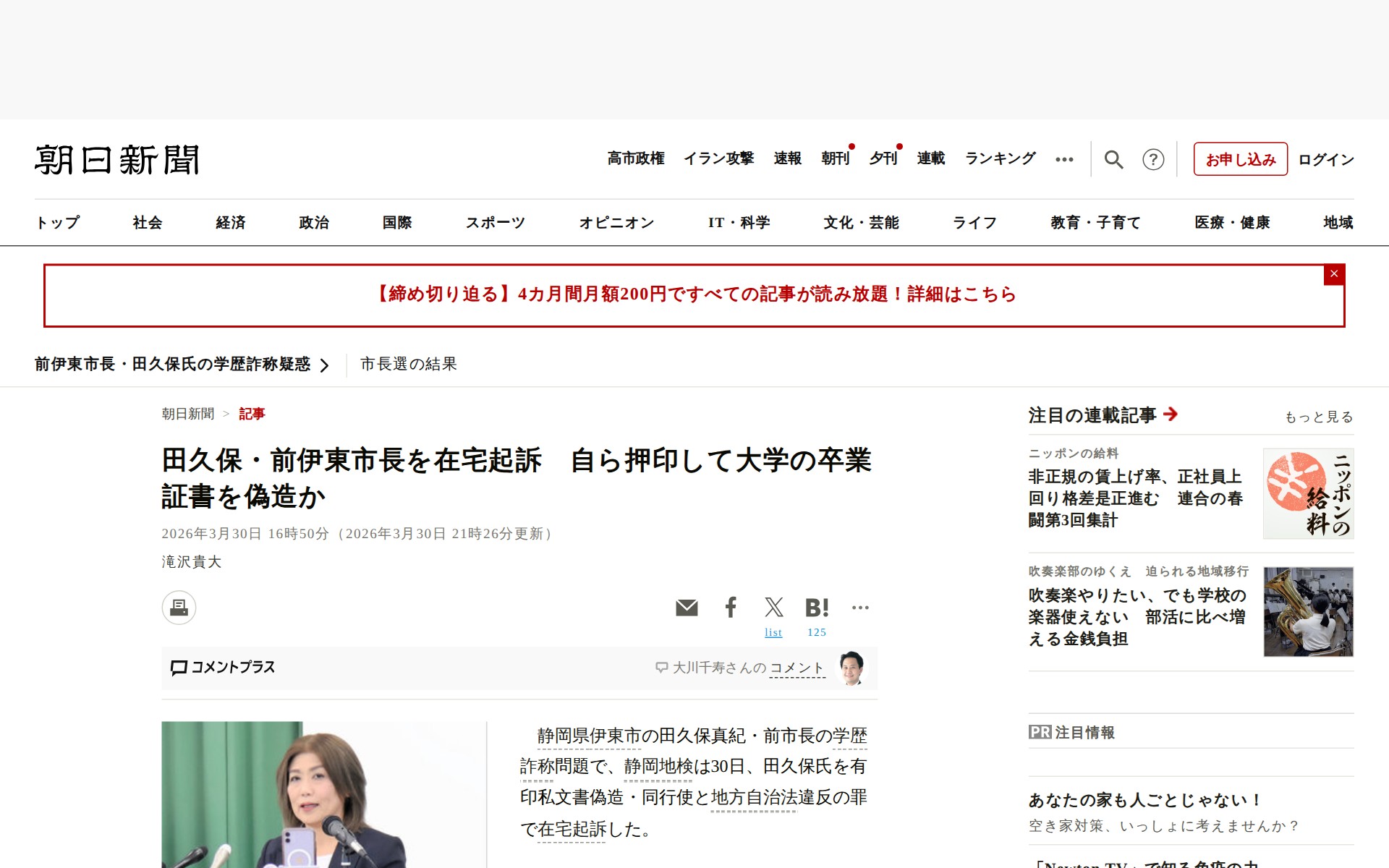Close the red promotion banner
The height and width of the screenshot is (868, 1389).
1334,274
